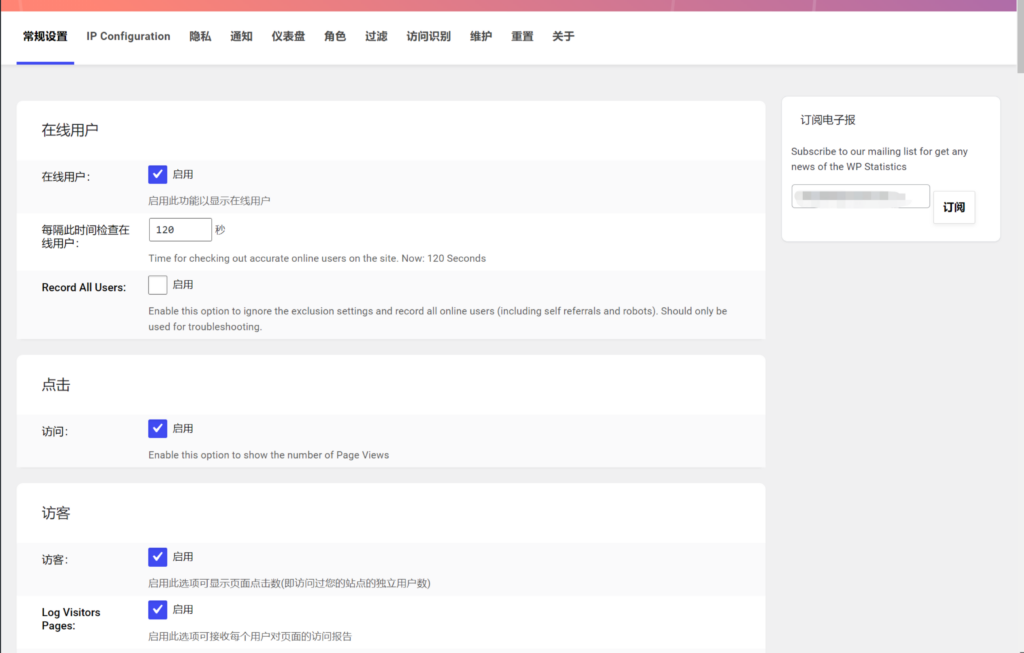Click the newsletter email address field
Screen dimensions: 1024x653
click(858, 196)
